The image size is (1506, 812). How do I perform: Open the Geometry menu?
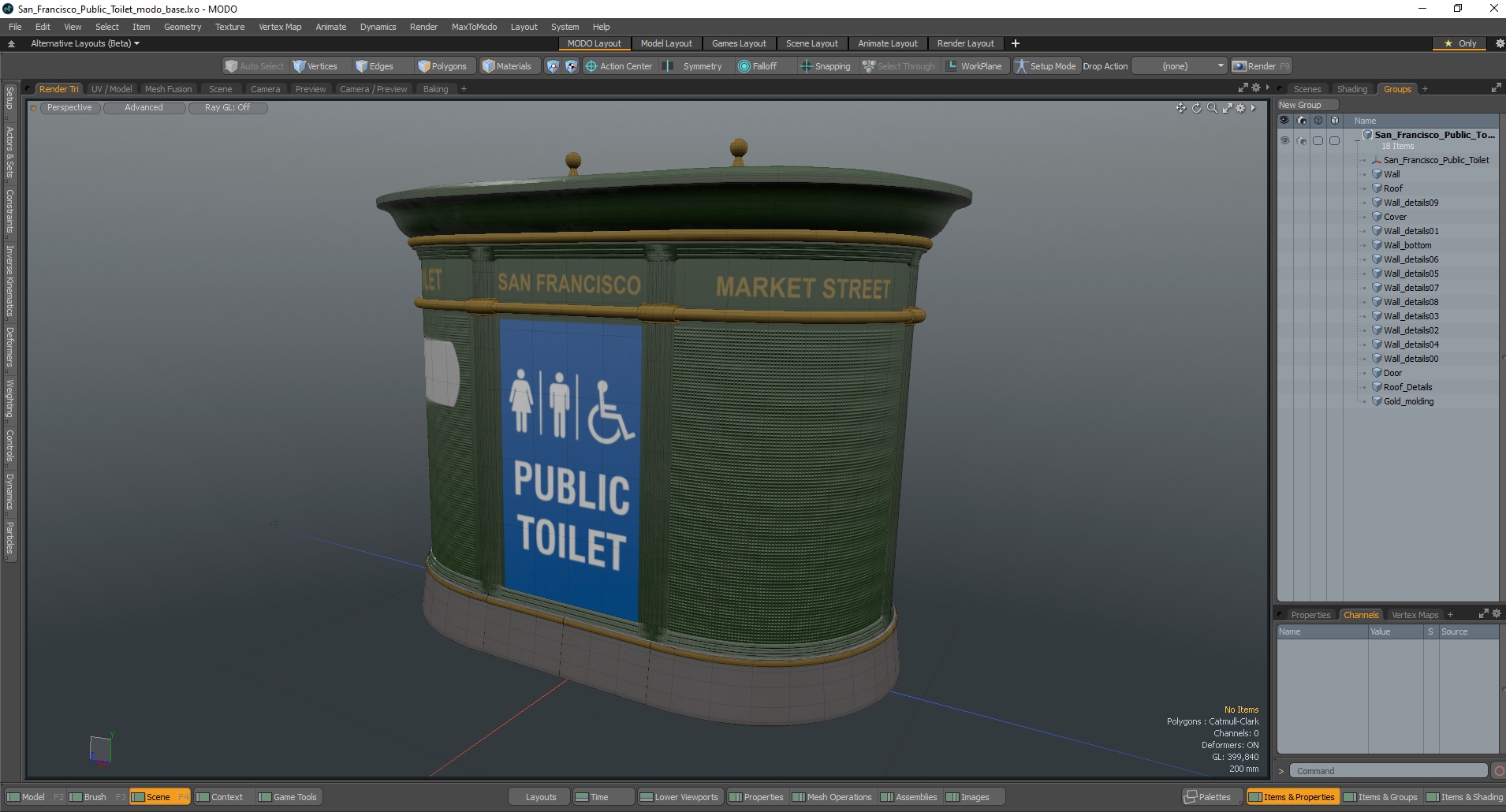click(x=182, y=27)
